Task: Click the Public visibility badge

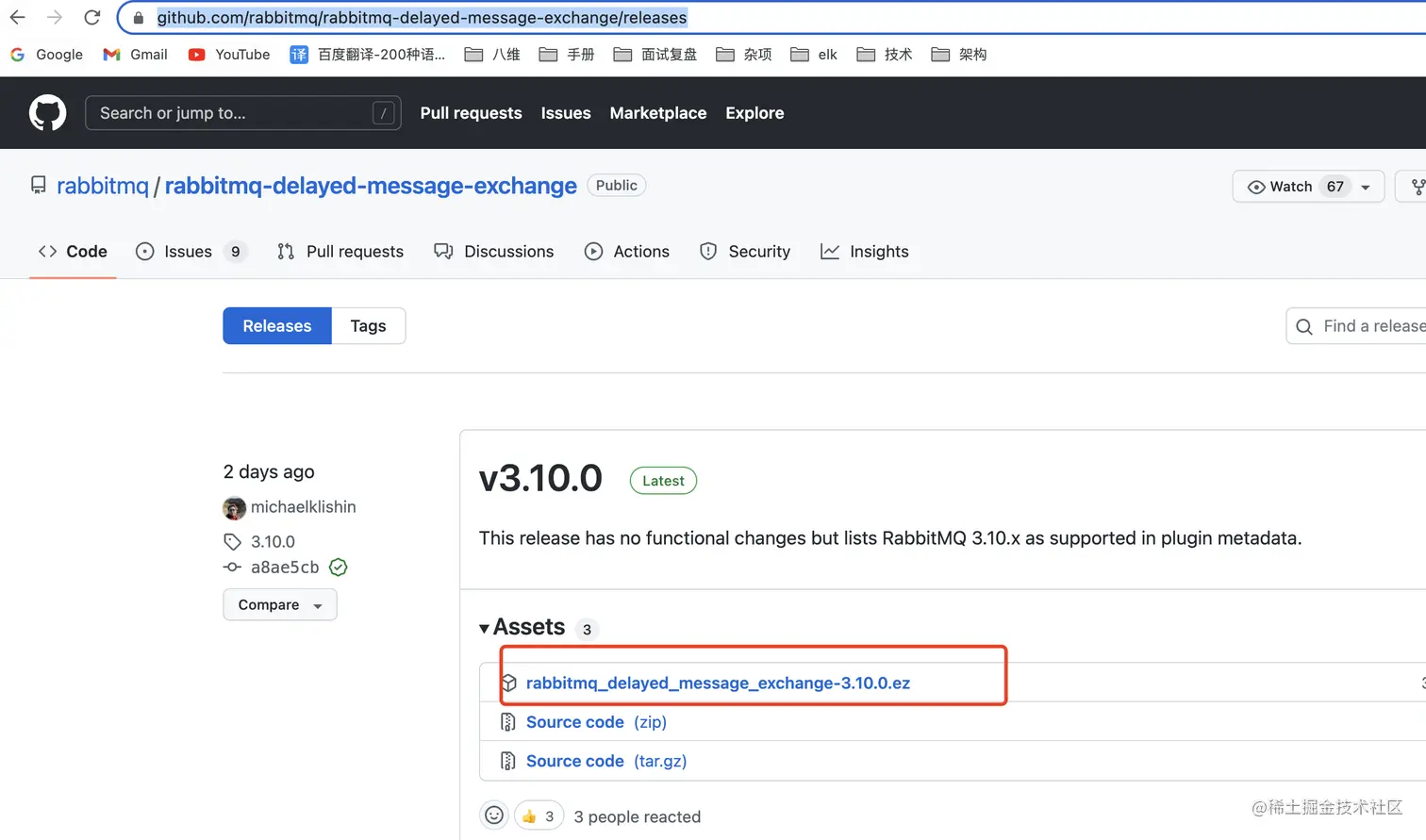Action: coord(617,186)
